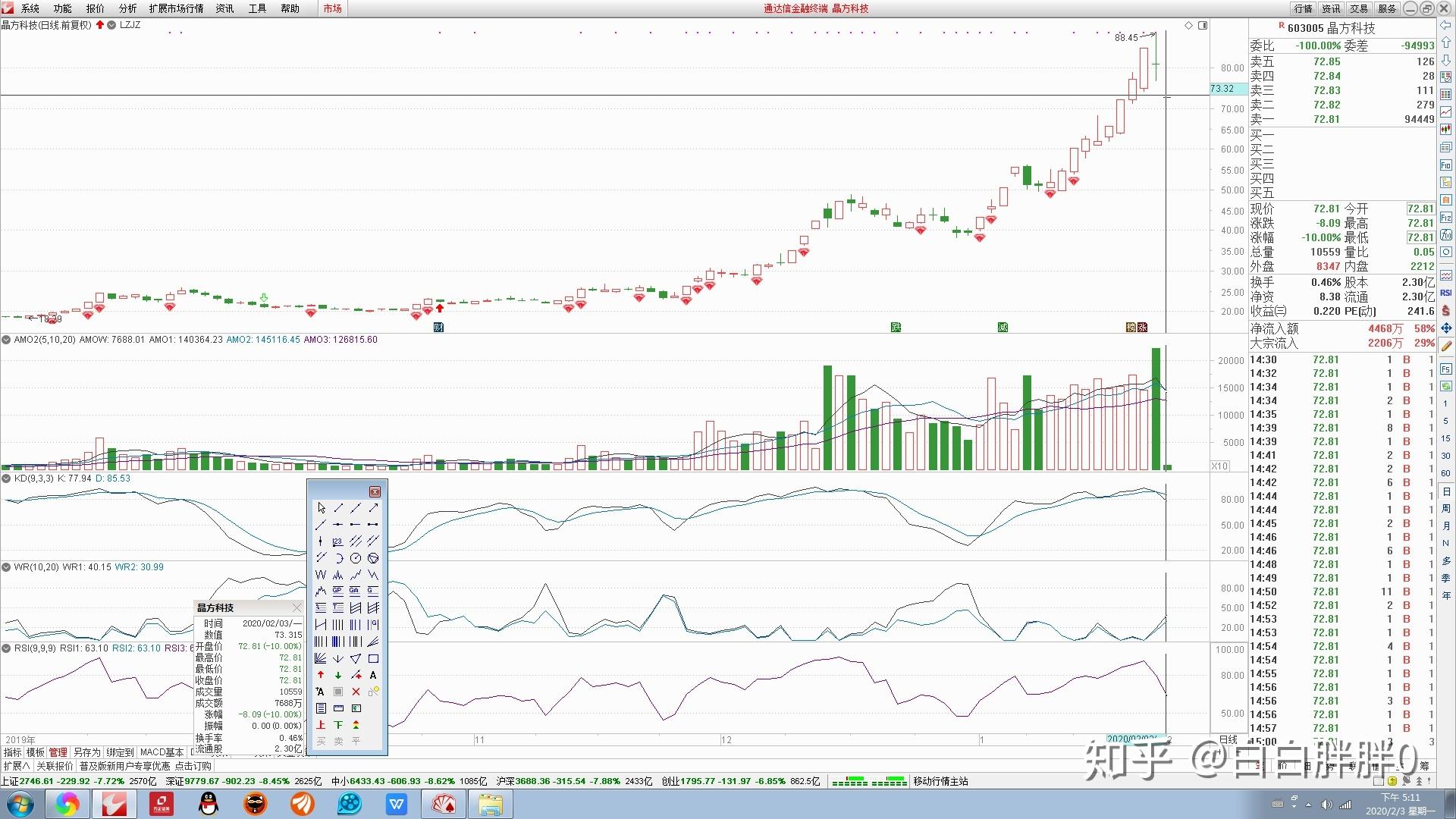Click the dollar sign sidebar icon
This screenshot has height=819, width=1456.
pyautogui.click(x=1446, y=310)
